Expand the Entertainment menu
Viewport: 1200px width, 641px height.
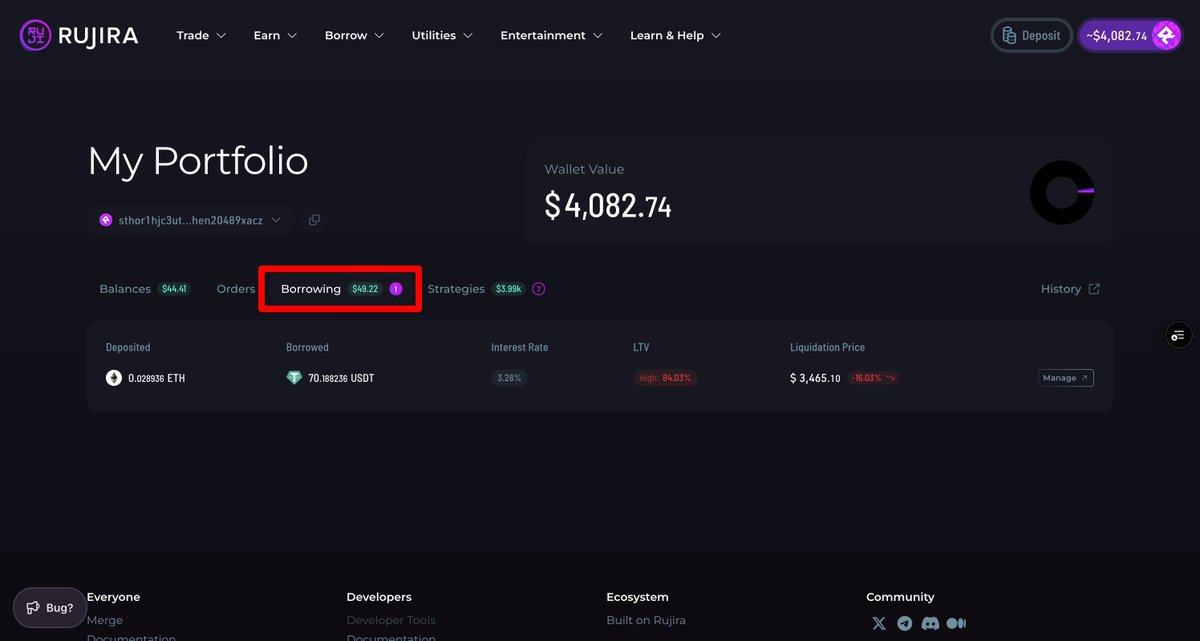tap(551, 35)
